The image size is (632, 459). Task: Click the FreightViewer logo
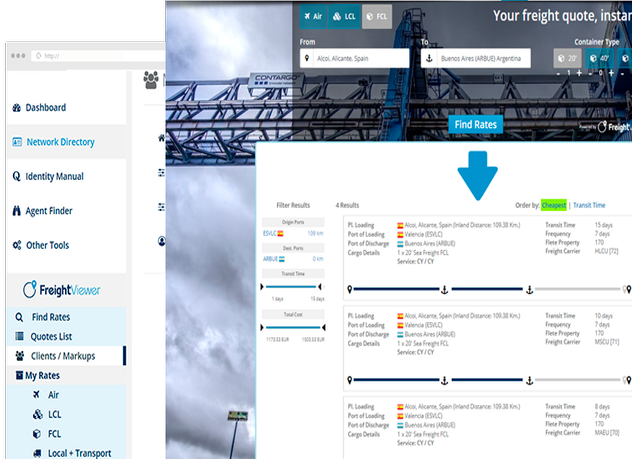64,291
